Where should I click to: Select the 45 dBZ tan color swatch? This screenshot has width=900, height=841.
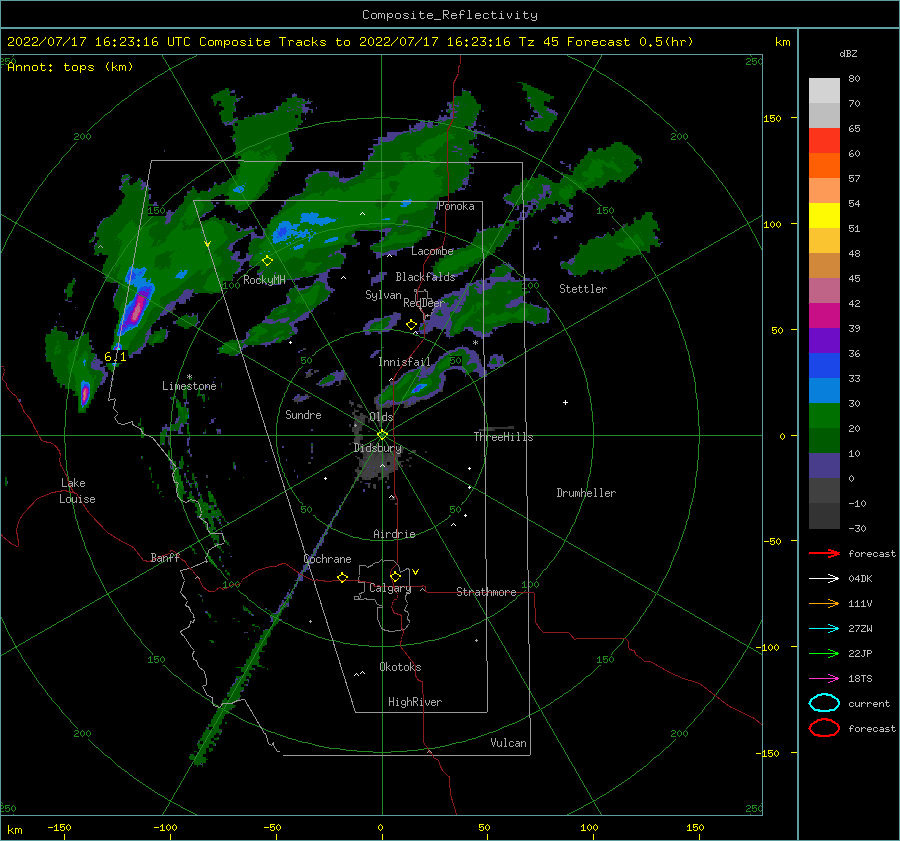pyautogui.click(x=824, y=265)
